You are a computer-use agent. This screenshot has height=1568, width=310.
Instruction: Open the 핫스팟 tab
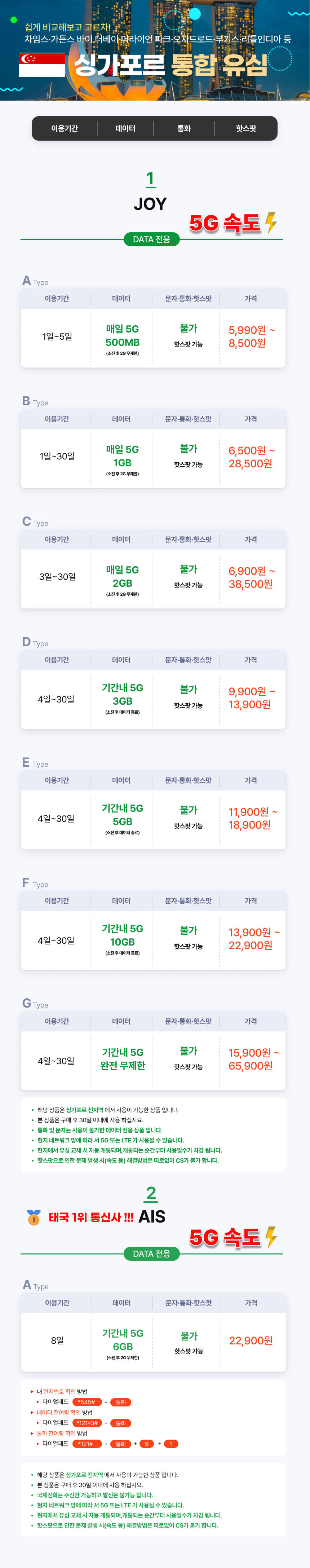[245, 128]
